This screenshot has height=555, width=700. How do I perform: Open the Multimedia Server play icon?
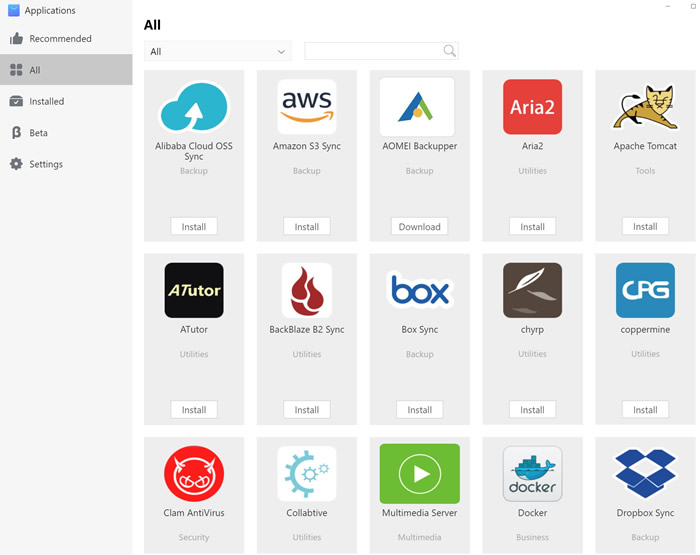pyautogui.click(x=419, y=473)
